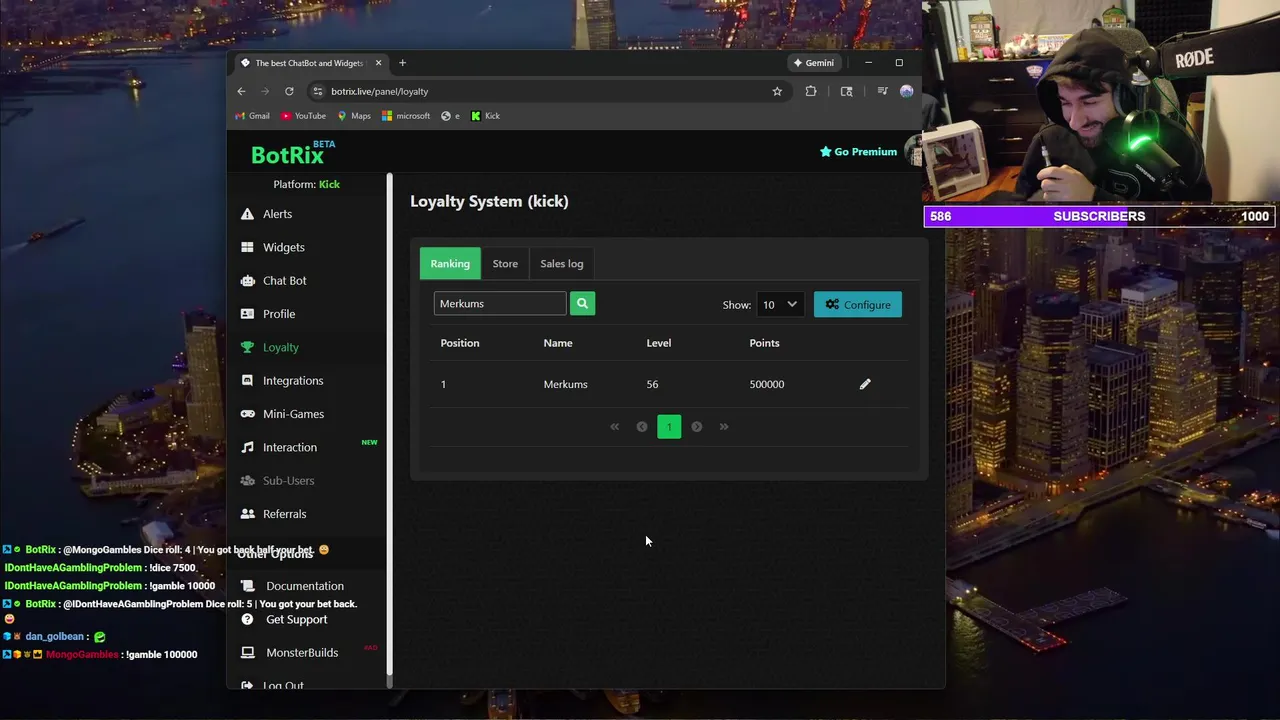Open the Show entries dropdown
The width and height of the screenshot is (1280, 720).
tap(780, 304)
